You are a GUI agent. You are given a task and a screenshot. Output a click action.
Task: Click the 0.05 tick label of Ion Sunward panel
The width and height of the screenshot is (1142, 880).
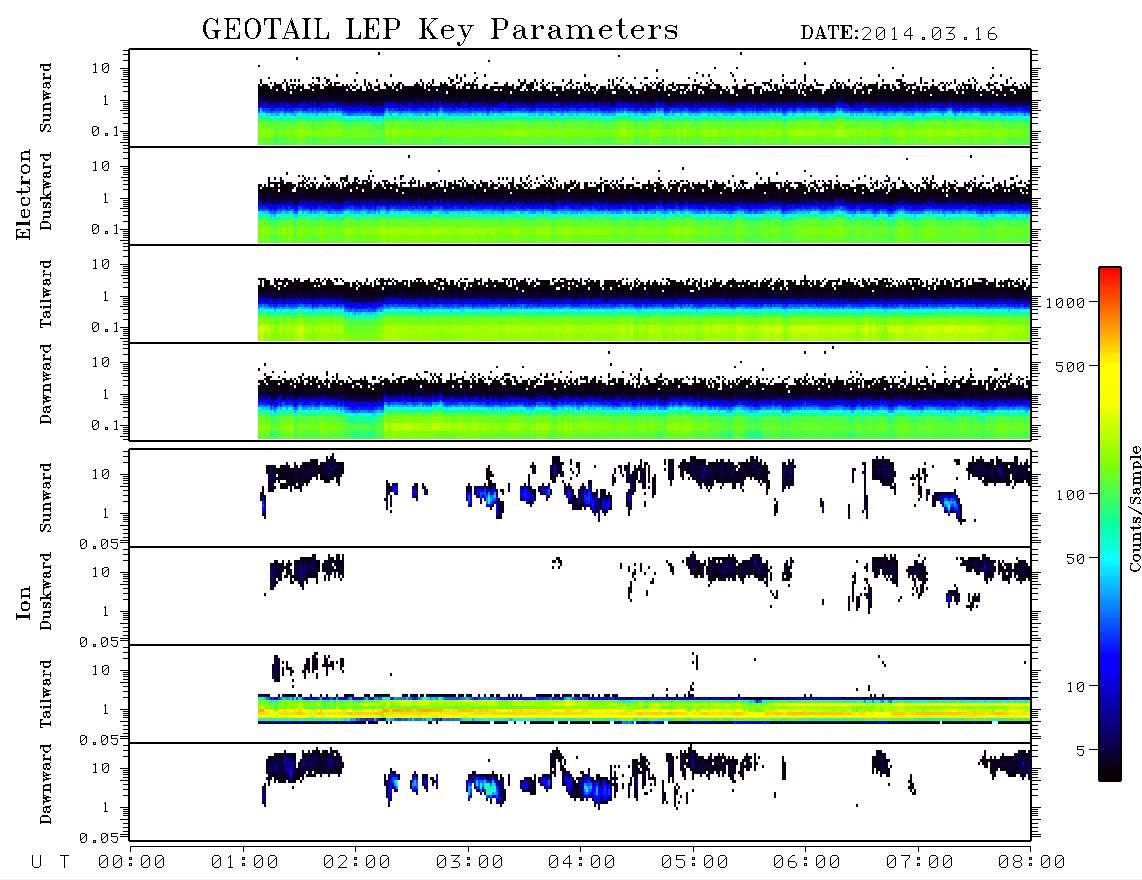pyautogui.click(x=98, y=544)
